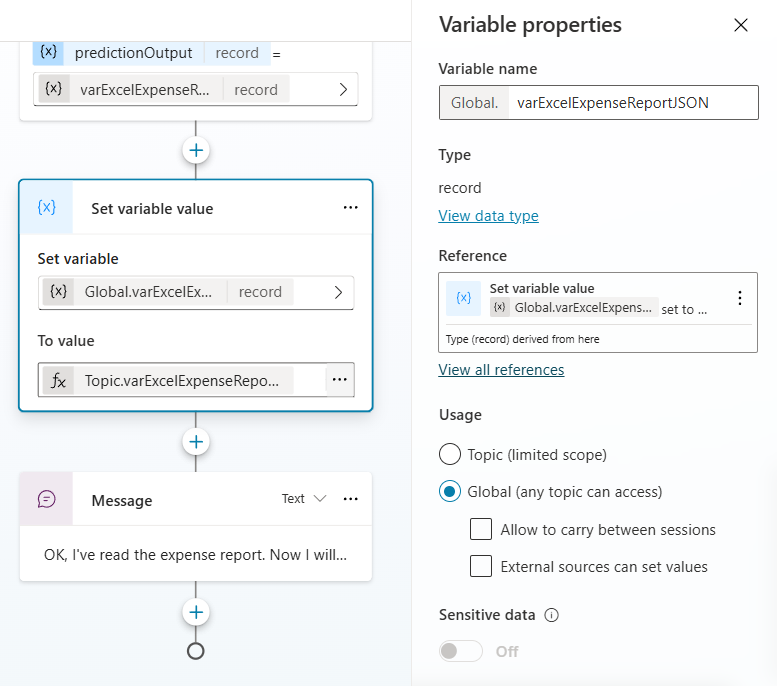Click View all references link

(x=501, y=370)
